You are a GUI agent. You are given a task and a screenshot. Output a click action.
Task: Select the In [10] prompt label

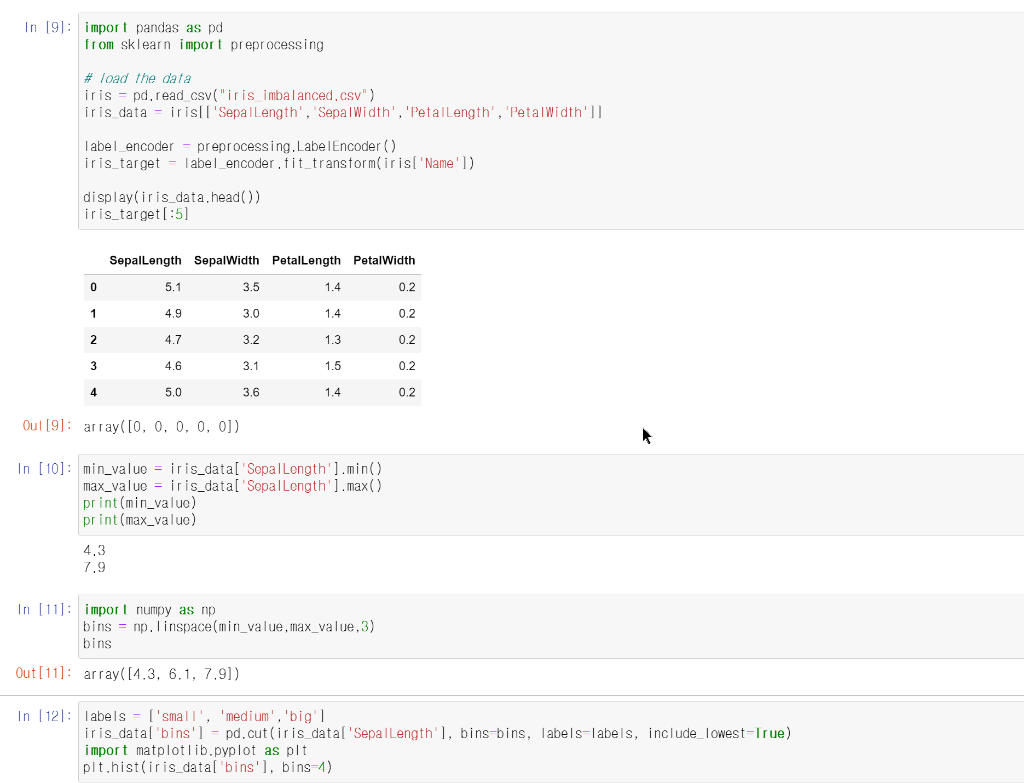coord(44,469)
